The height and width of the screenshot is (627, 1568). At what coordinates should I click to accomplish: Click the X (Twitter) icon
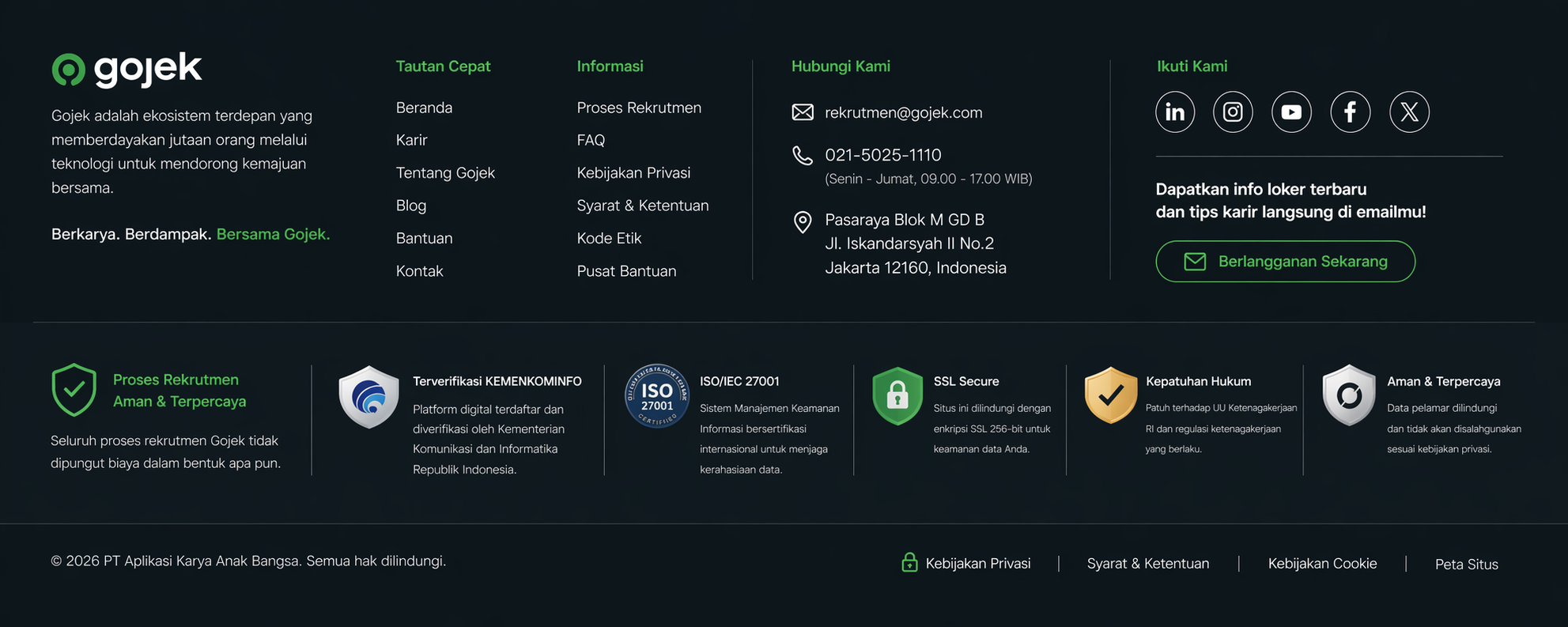tap(1409, 112)
